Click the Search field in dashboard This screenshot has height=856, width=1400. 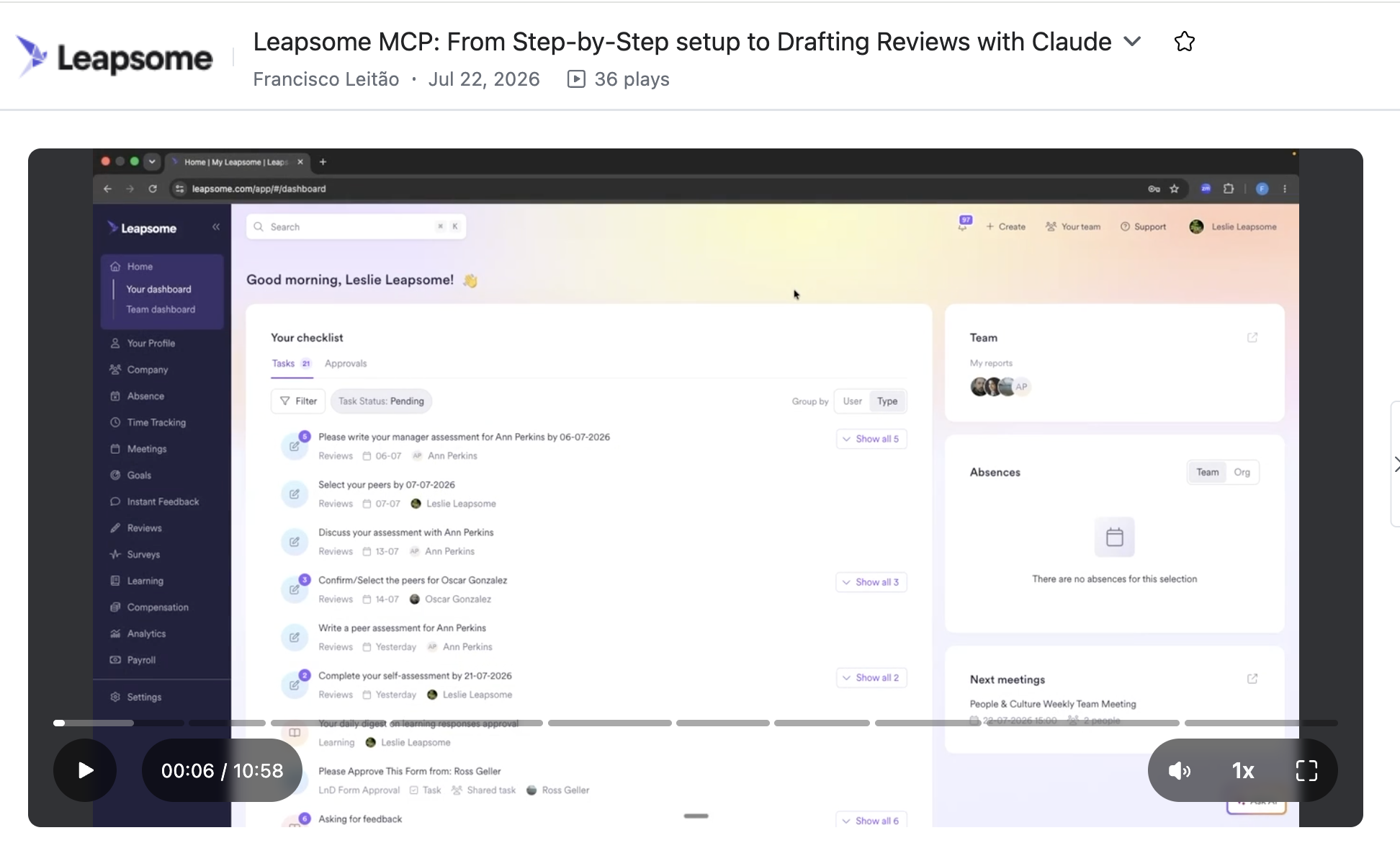coord(356,227)
